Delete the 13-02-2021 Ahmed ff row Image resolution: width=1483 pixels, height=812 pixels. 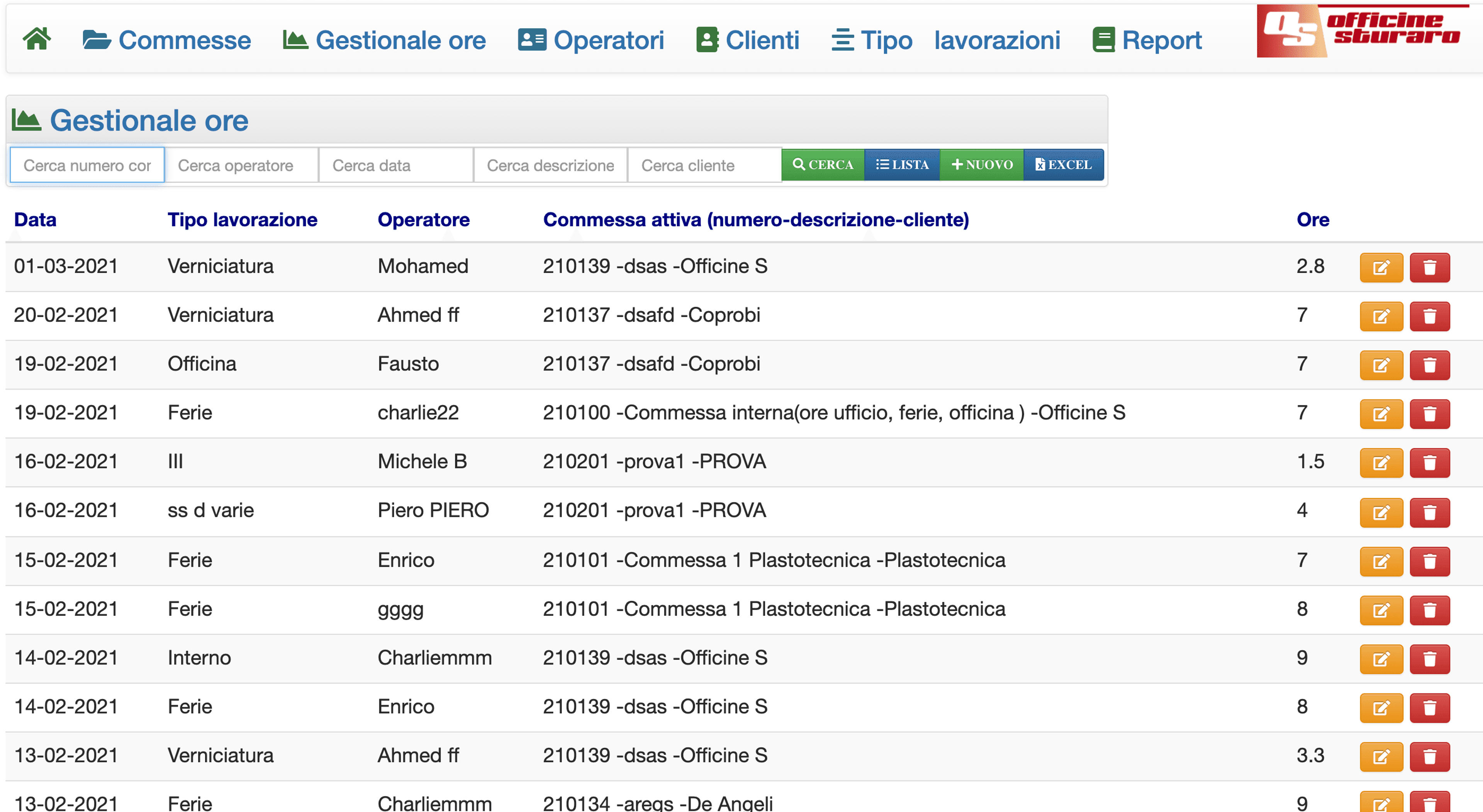tap(1429, 757)
